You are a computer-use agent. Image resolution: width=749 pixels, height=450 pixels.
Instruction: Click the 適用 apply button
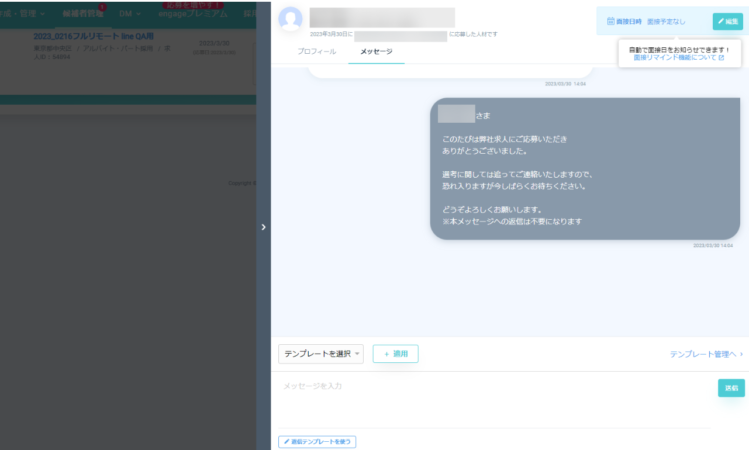point(395,354)
